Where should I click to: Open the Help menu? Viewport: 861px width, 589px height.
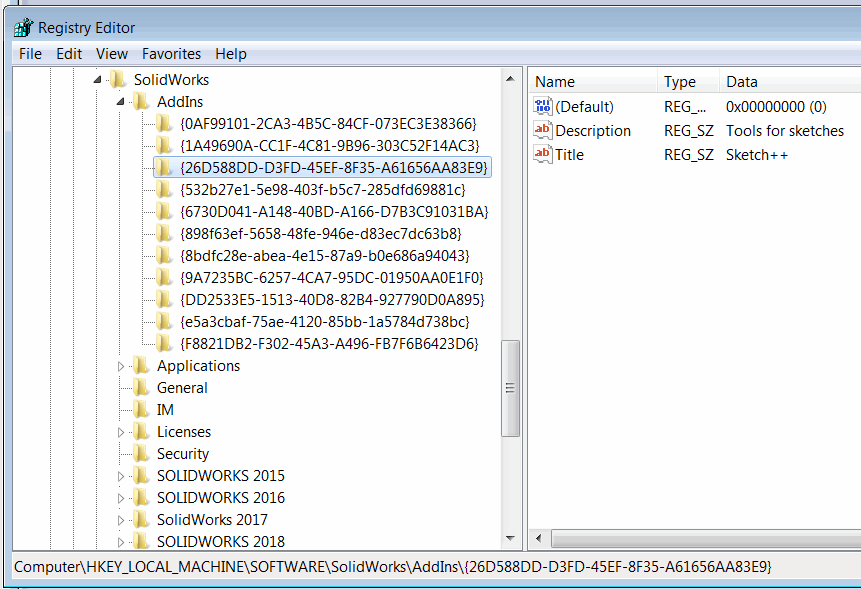(x=231, y=54)
